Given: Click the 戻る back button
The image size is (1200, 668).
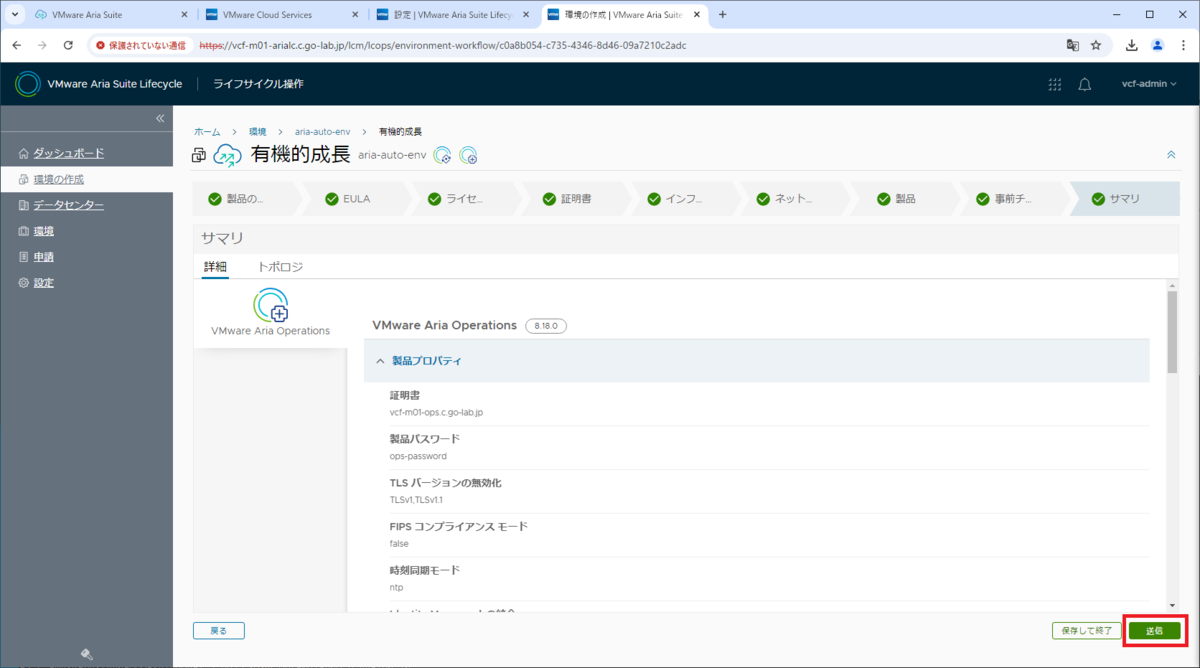Looking at the screenshot, I should point(219,631).
